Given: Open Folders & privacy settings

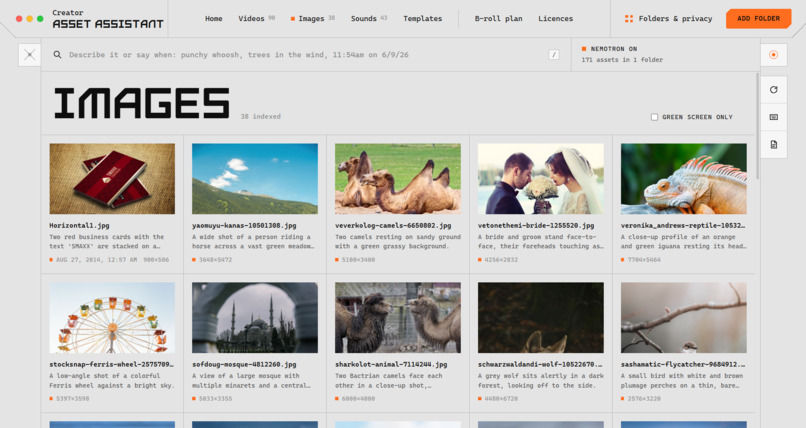Looking at the screenshot, I should click(668, 18).
